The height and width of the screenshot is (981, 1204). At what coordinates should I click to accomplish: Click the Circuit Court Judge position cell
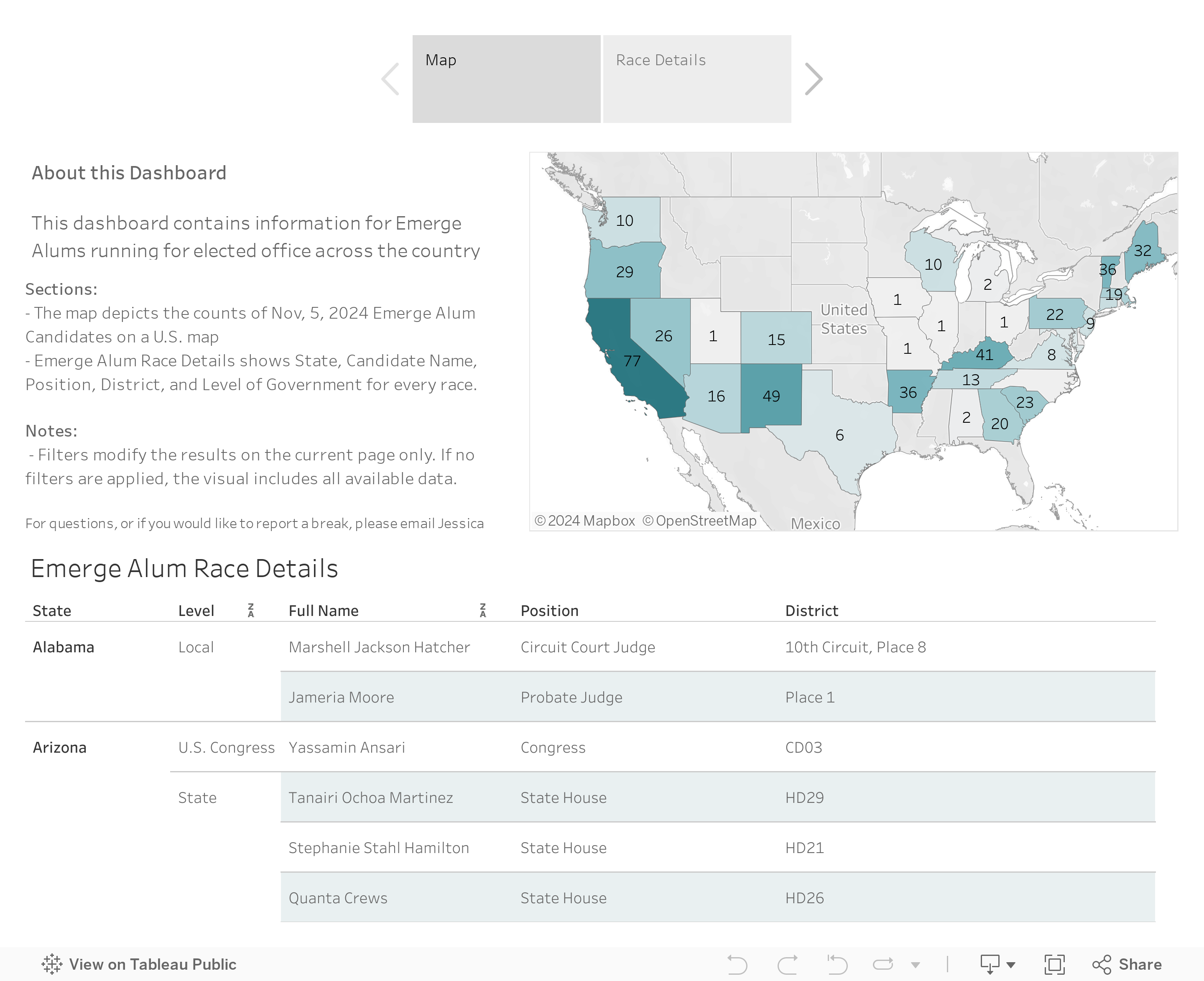(x=588, y=646)
